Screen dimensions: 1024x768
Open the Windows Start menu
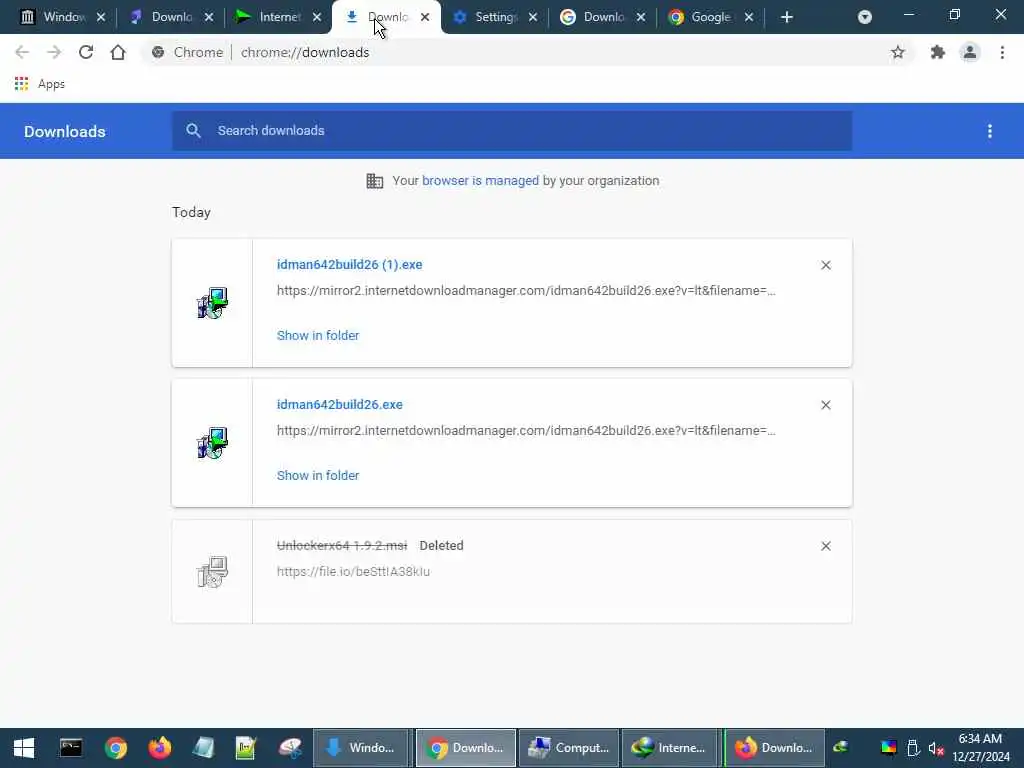(x=24, y=748)
